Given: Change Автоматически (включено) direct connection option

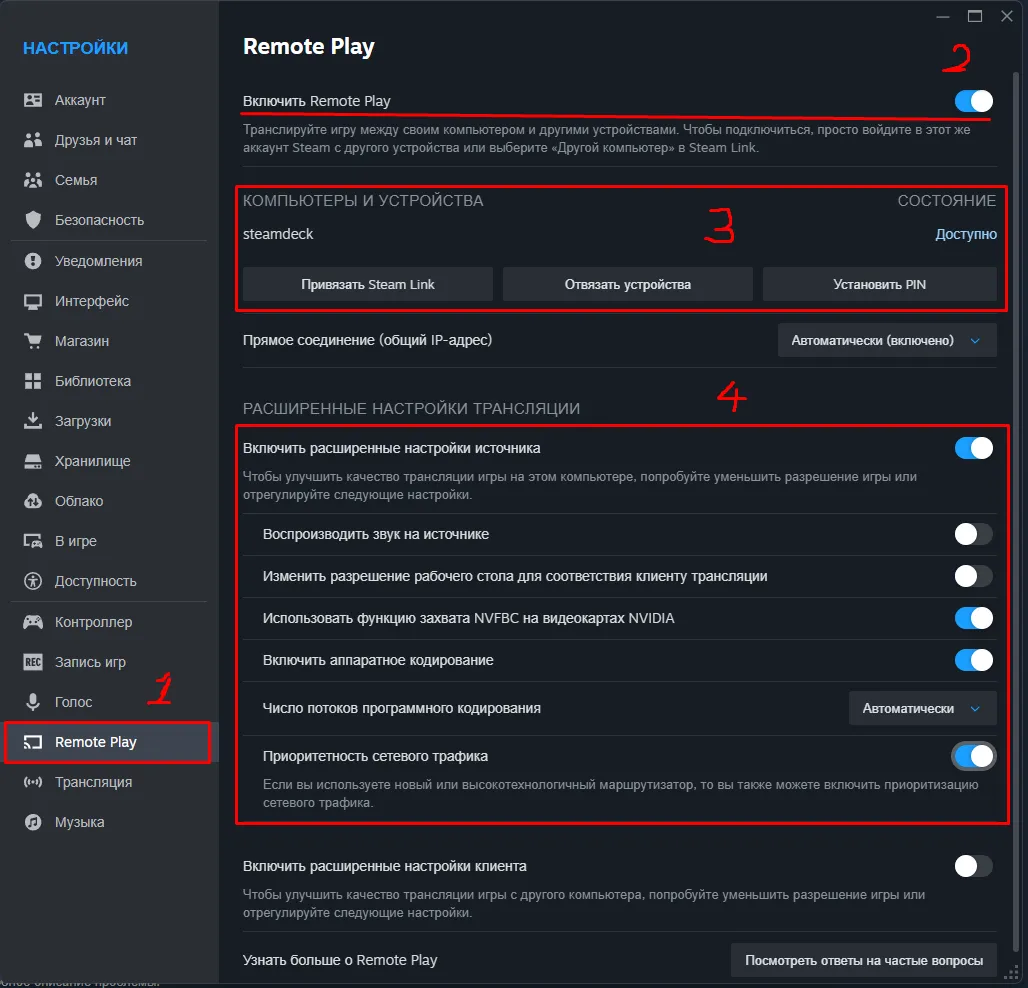Looking at the screenshot, I should pos(886,340).
